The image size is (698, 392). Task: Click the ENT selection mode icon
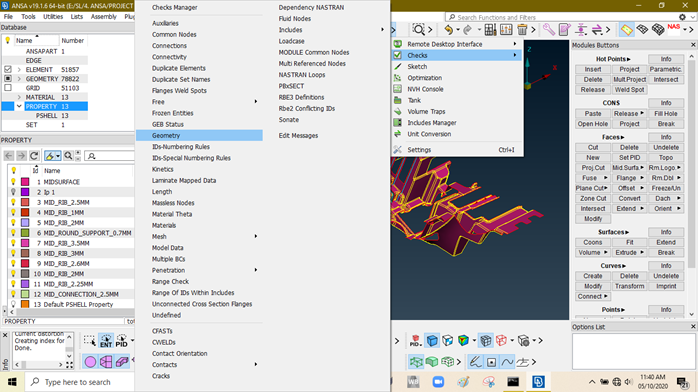tap(106, 341)
